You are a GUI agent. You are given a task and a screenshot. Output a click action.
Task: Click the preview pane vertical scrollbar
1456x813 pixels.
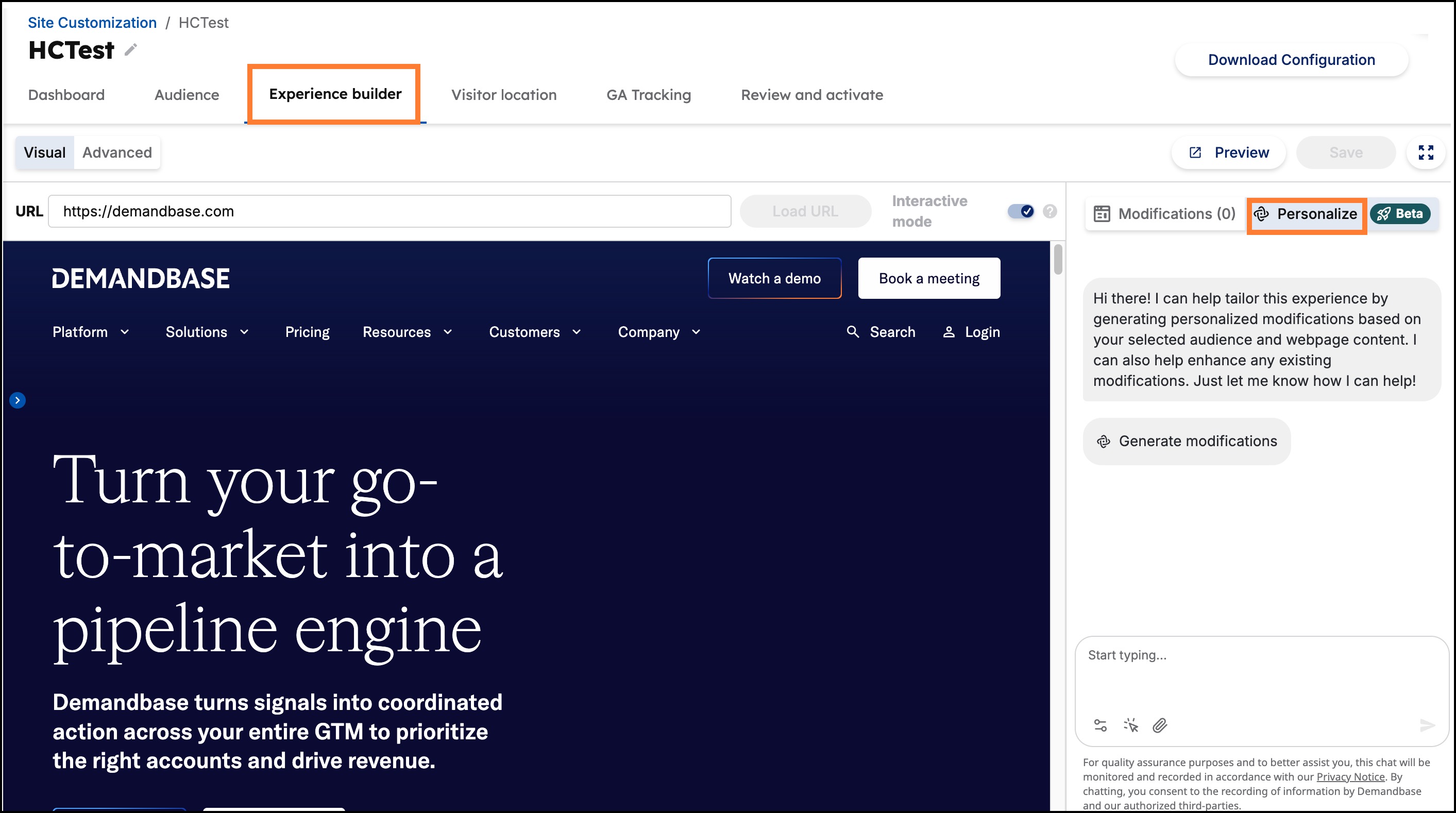(1058, 260)
